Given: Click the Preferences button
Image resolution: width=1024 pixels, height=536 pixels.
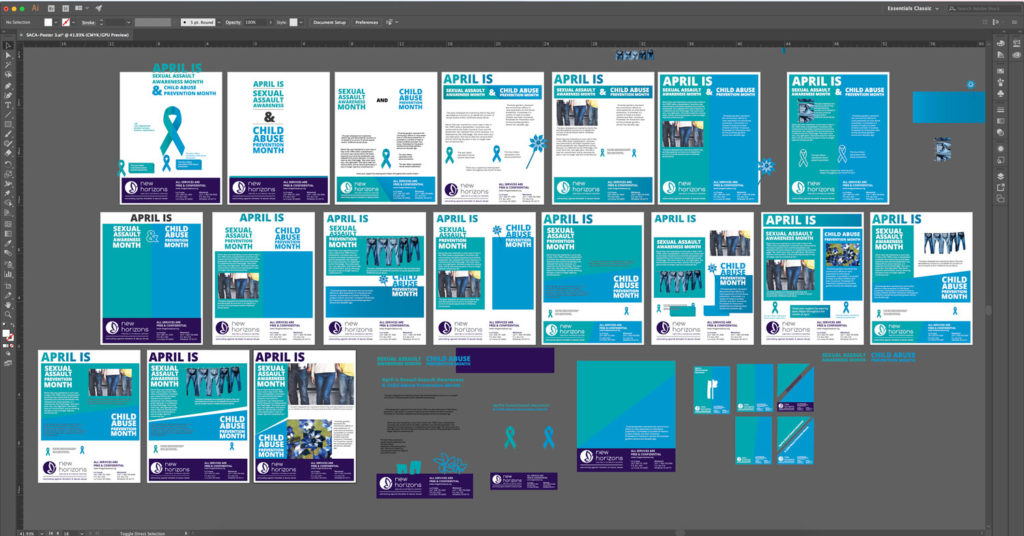Looking at the screenshot, I should 366,21.
